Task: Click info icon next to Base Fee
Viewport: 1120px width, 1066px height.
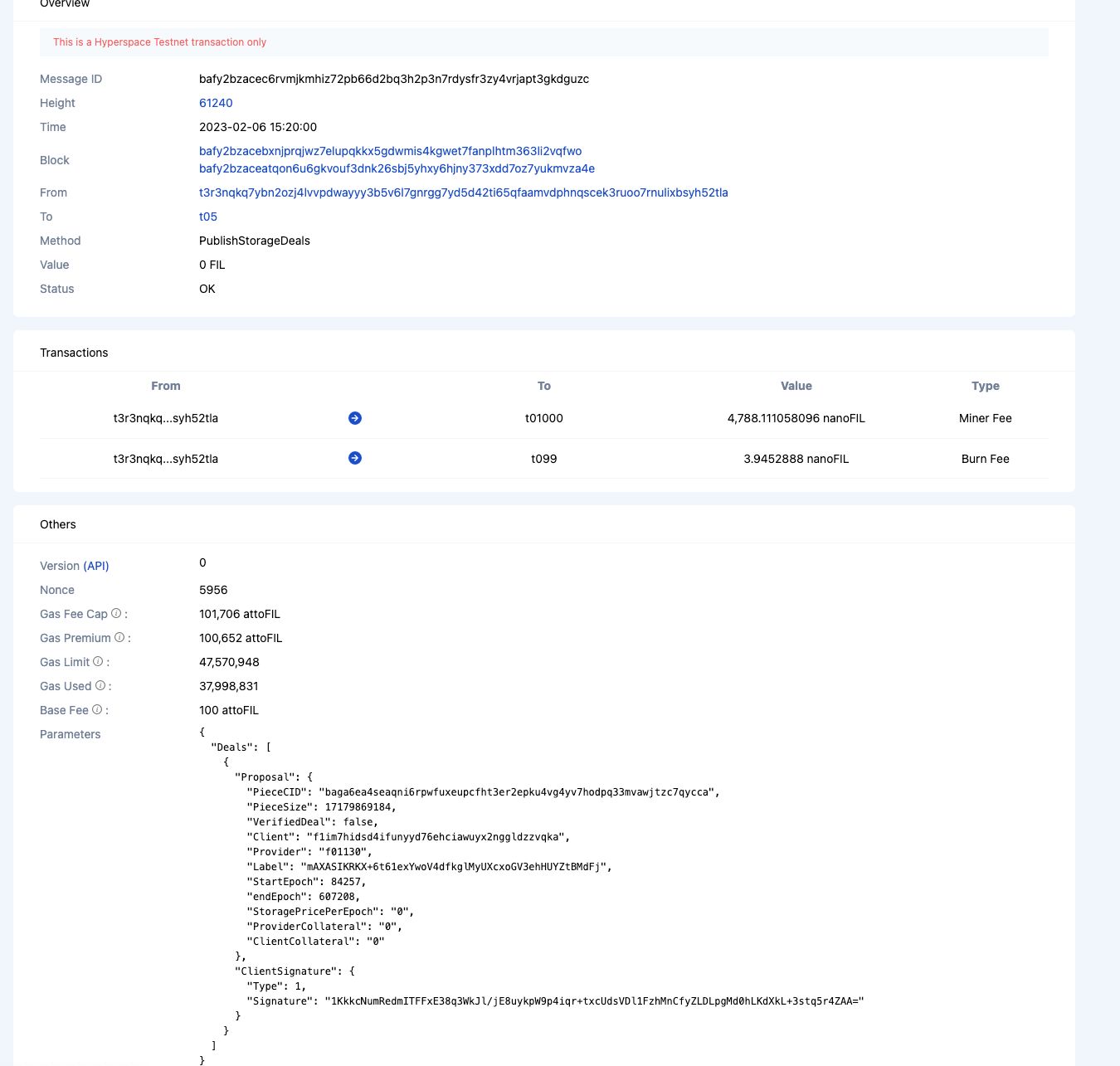Action: (97, 710)
